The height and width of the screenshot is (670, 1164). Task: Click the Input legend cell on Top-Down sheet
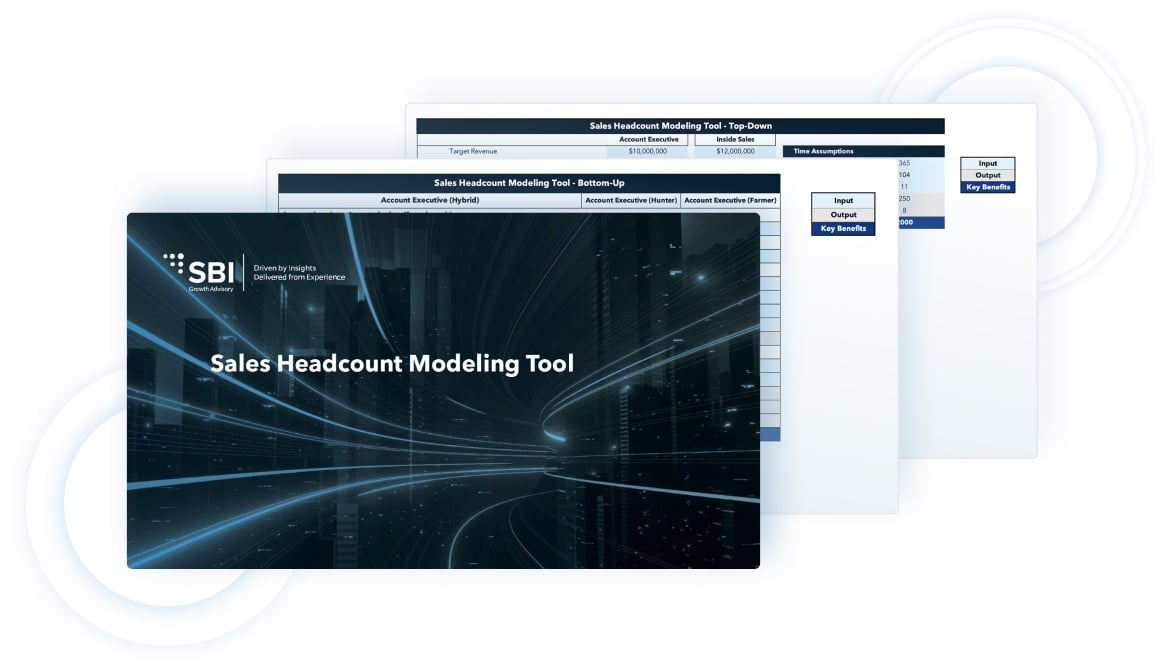click(987, 163)
